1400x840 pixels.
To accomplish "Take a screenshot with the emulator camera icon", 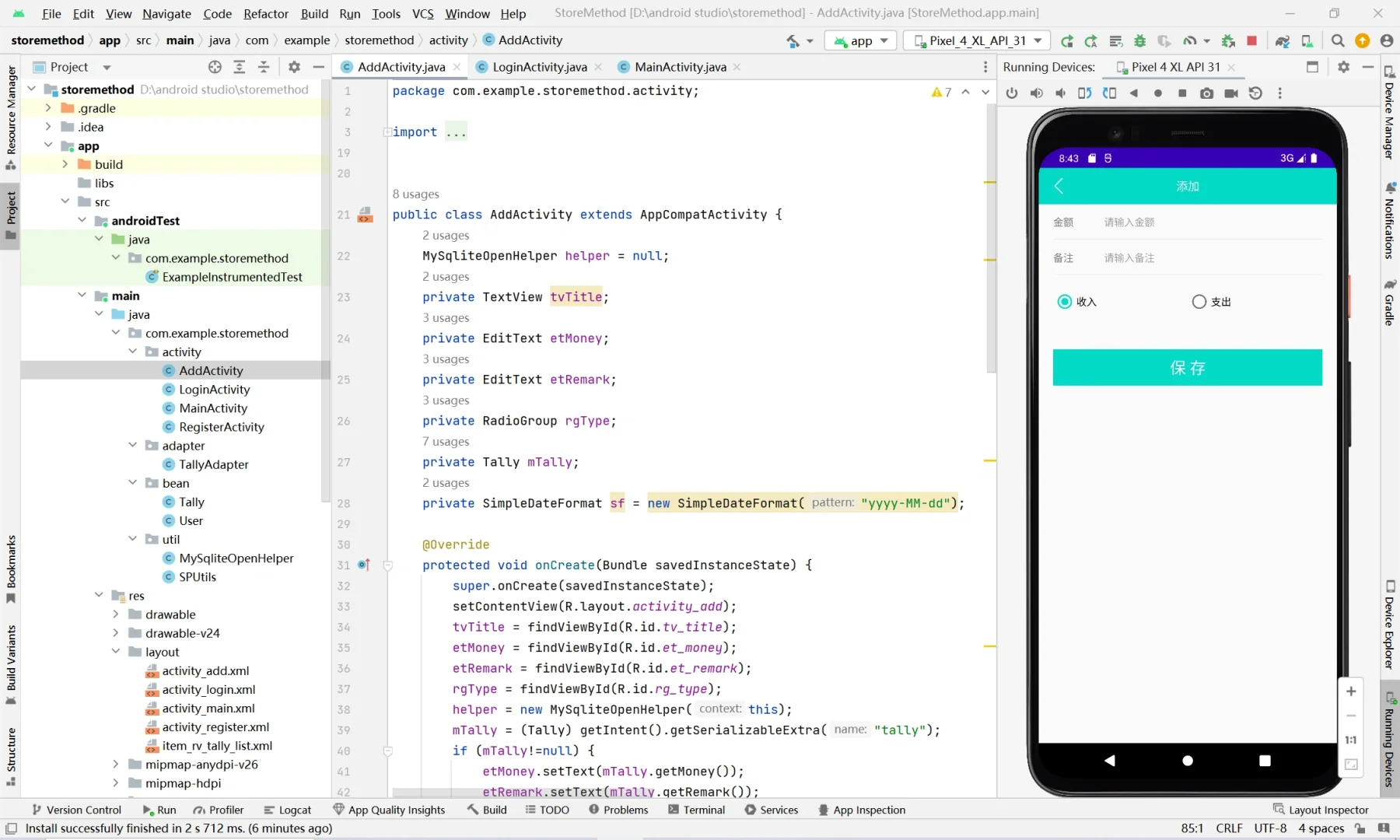I will coord(1207,93).
